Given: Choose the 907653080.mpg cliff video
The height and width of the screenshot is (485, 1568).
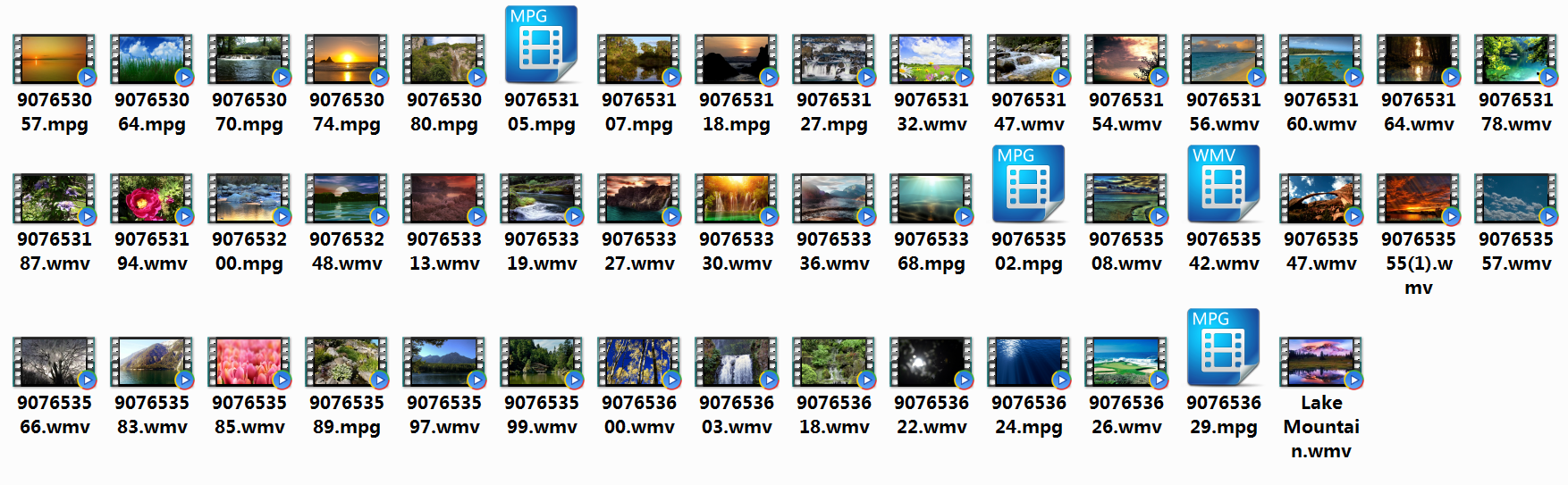Looking at the screenshot, I should (444, 60).
